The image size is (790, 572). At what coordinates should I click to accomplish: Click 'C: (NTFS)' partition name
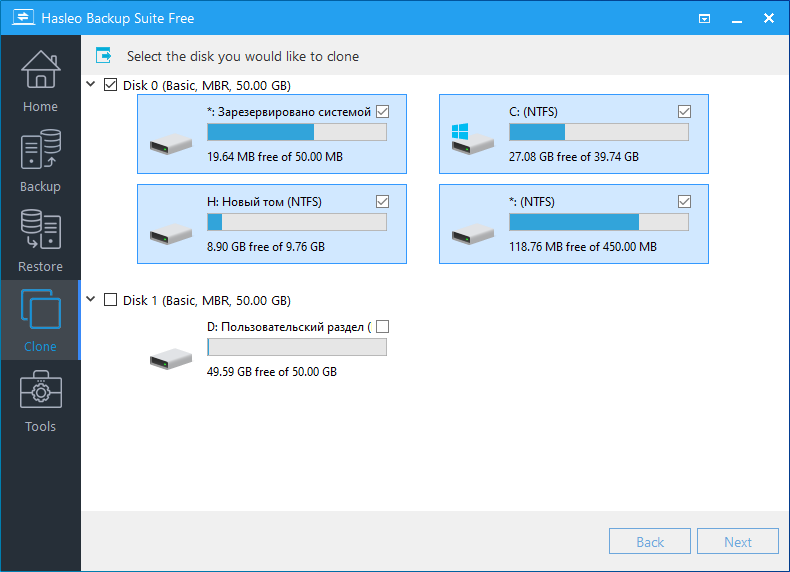click(534, 112)
